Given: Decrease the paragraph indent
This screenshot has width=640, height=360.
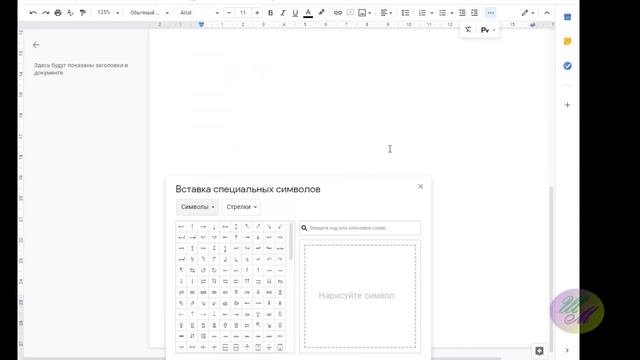Looking at the screenshot, I should pyautogui.click(x=462, y=13).
